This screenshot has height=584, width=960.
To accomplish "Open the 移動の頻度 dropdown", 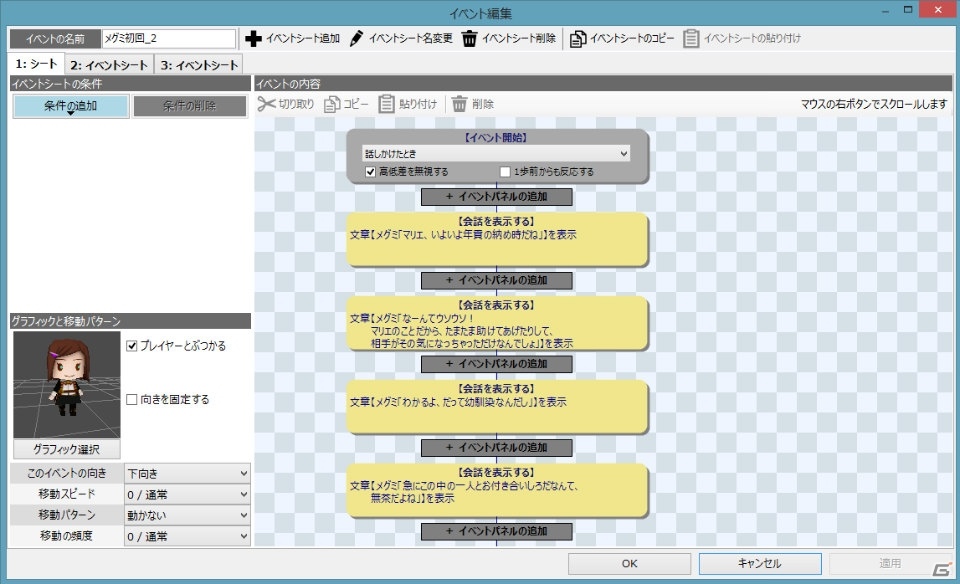I will click(187, 536).
